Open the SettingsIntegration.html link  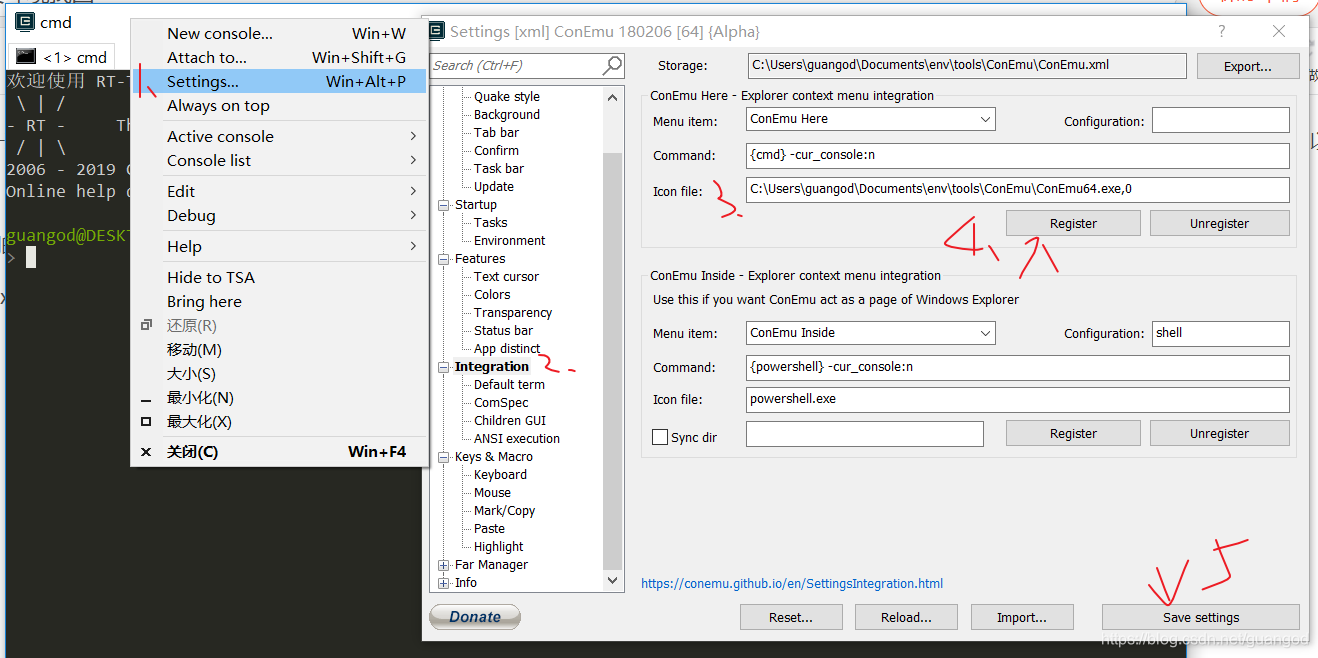792,583
